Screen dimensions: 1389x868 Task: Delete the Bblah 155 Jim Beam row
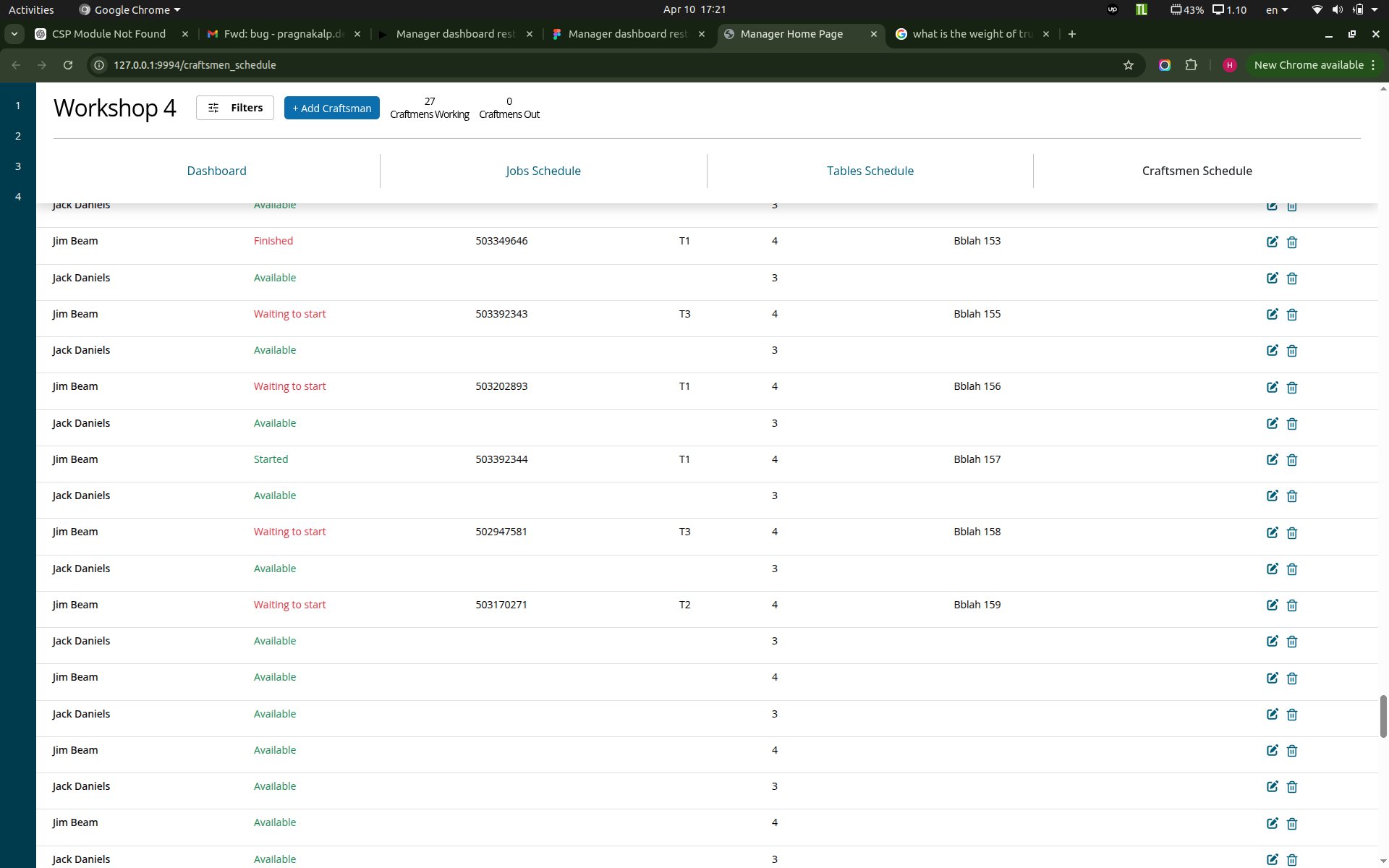(1292, 315)
